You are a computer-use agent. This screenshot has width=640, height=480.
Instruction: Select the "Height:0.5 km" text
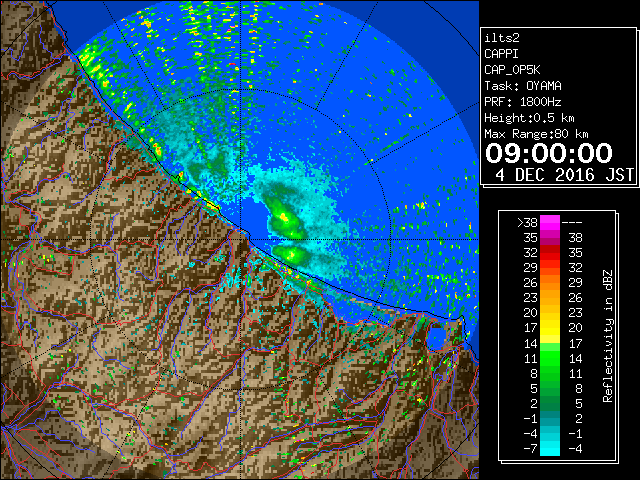pos(529,118)
